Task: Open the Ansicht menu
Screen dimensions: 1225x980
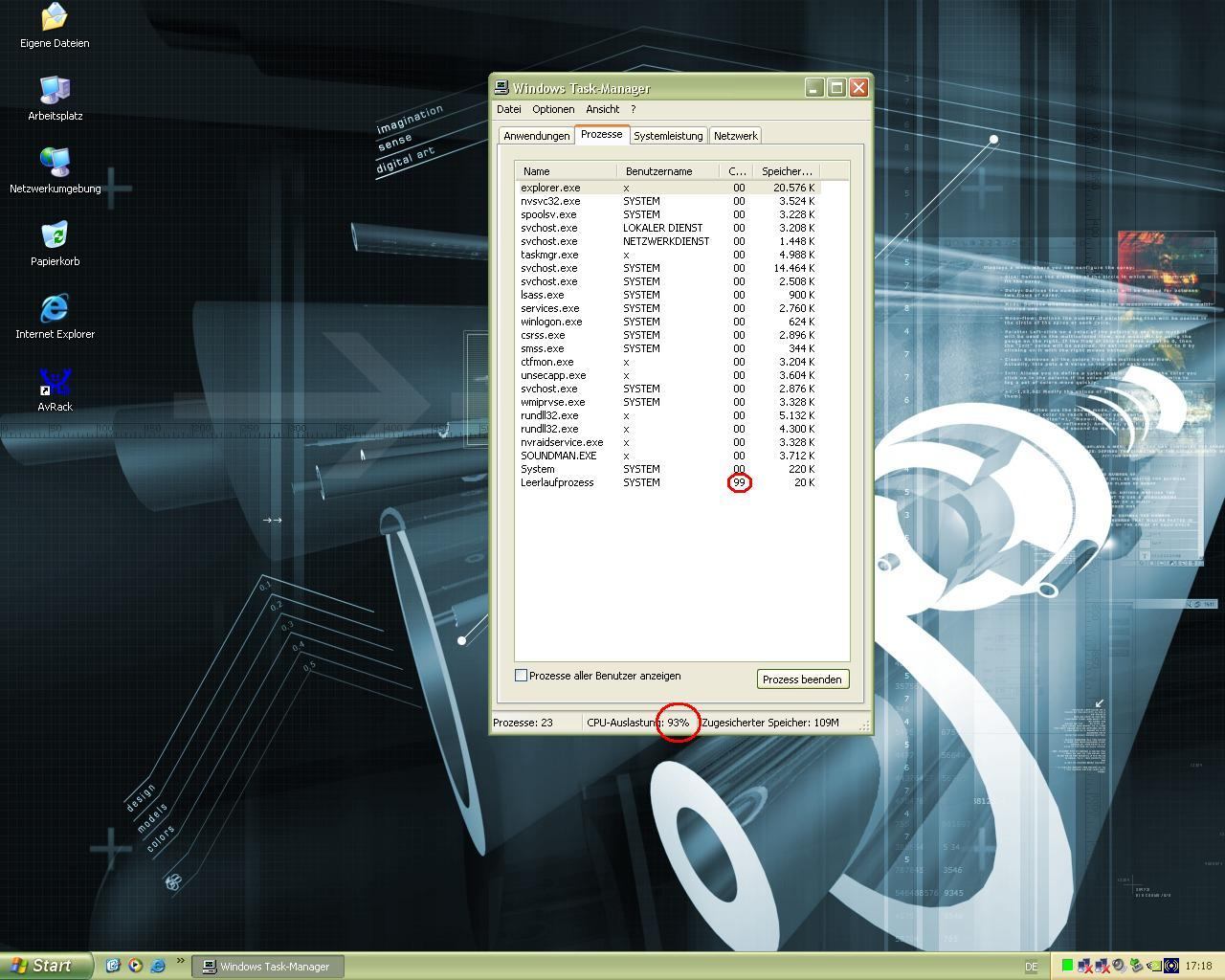Action: pyautogui.click(x=602, y=109)
